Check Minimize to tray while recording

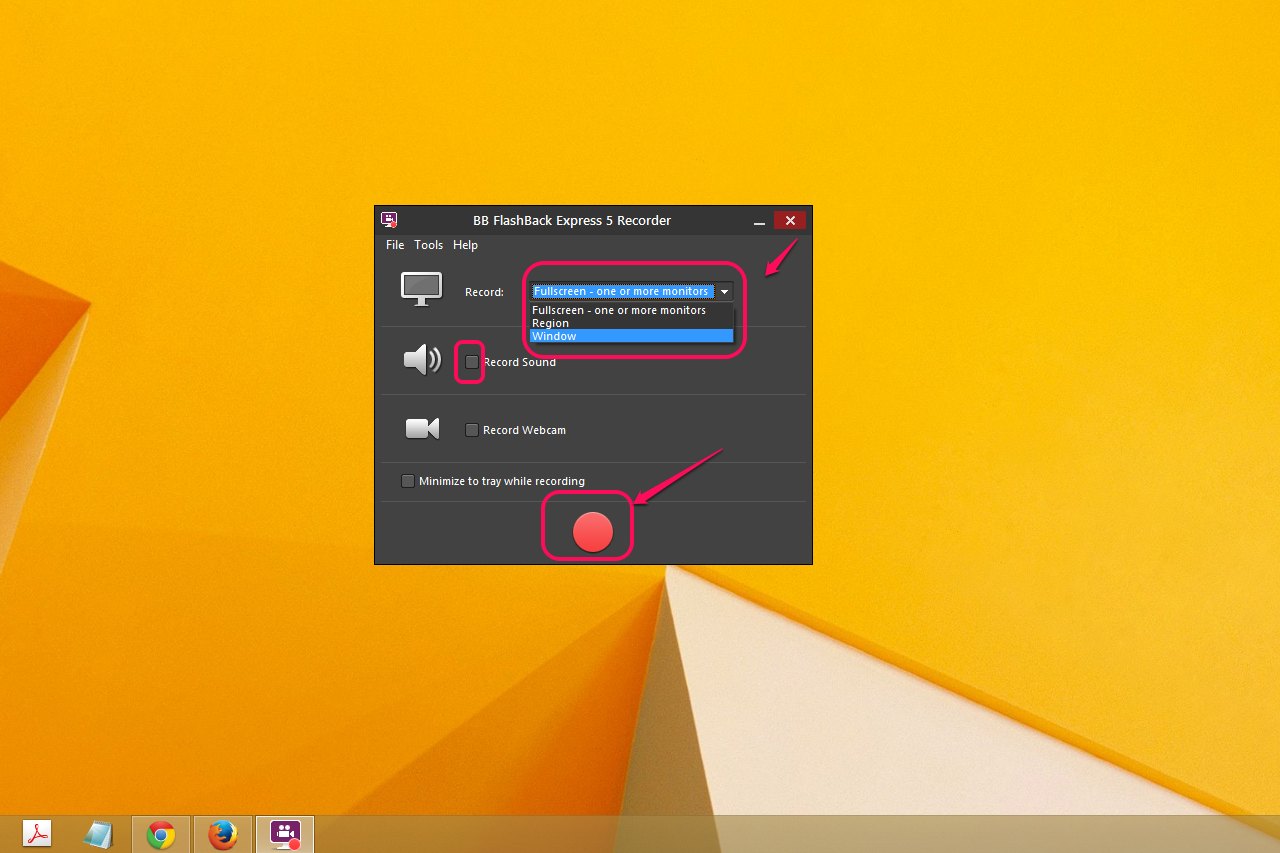point(408,481)
